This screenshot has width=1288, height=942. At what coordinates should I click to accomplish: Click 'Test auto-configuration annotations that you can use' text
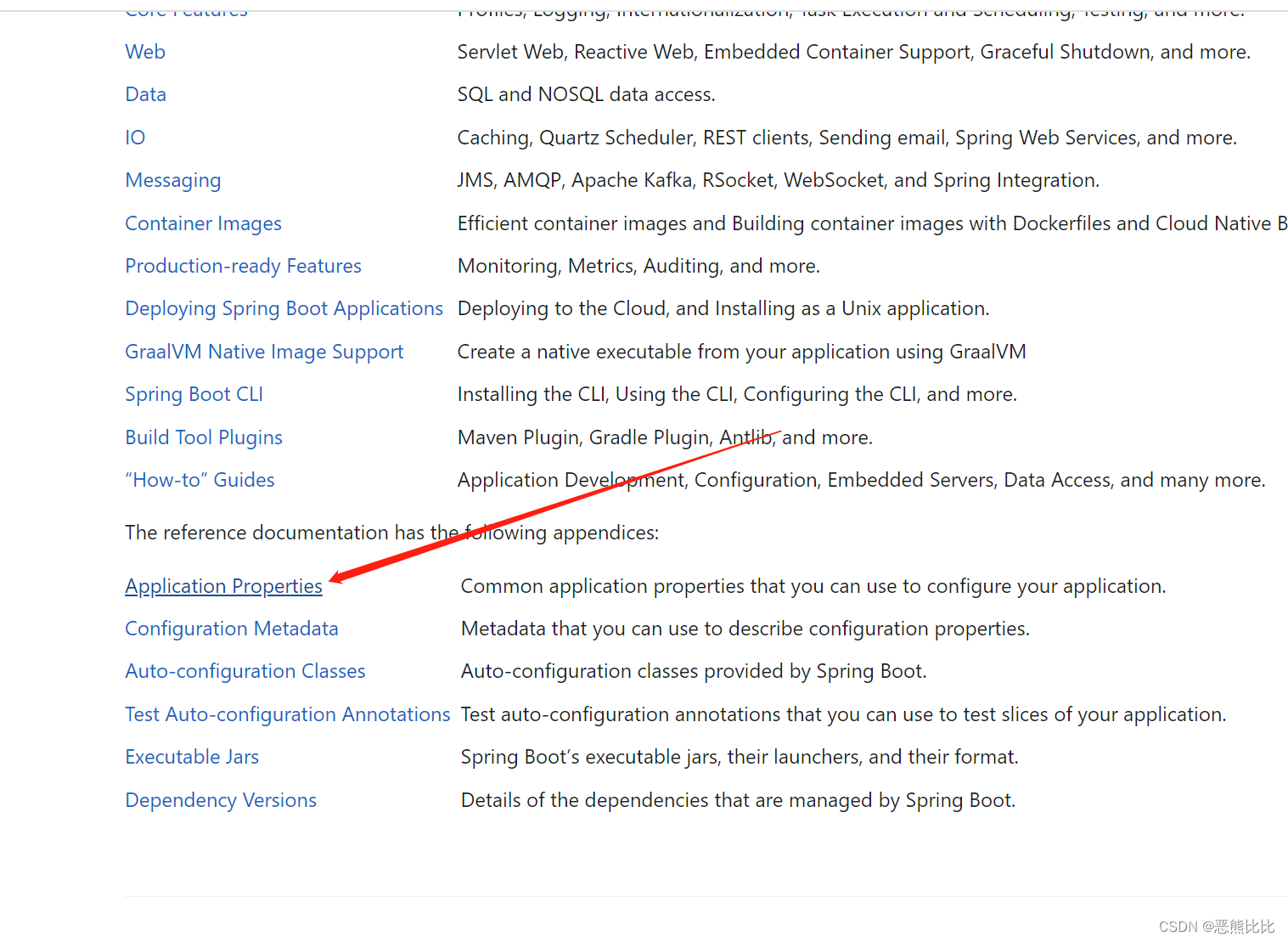(844, 714)
